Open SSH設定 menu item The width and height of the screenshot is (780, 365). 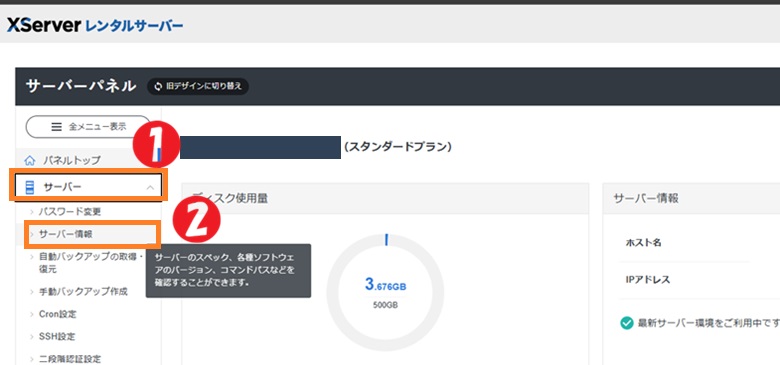click(x=57, y=337)
